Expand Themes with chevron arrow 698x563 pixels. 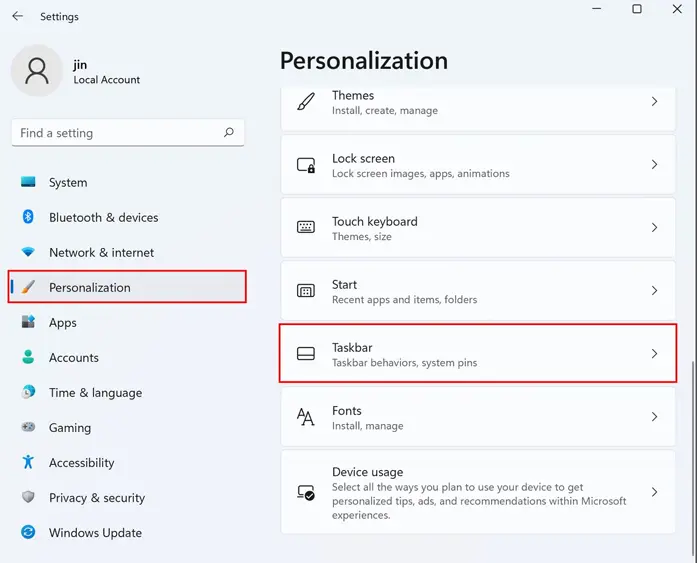654,101
